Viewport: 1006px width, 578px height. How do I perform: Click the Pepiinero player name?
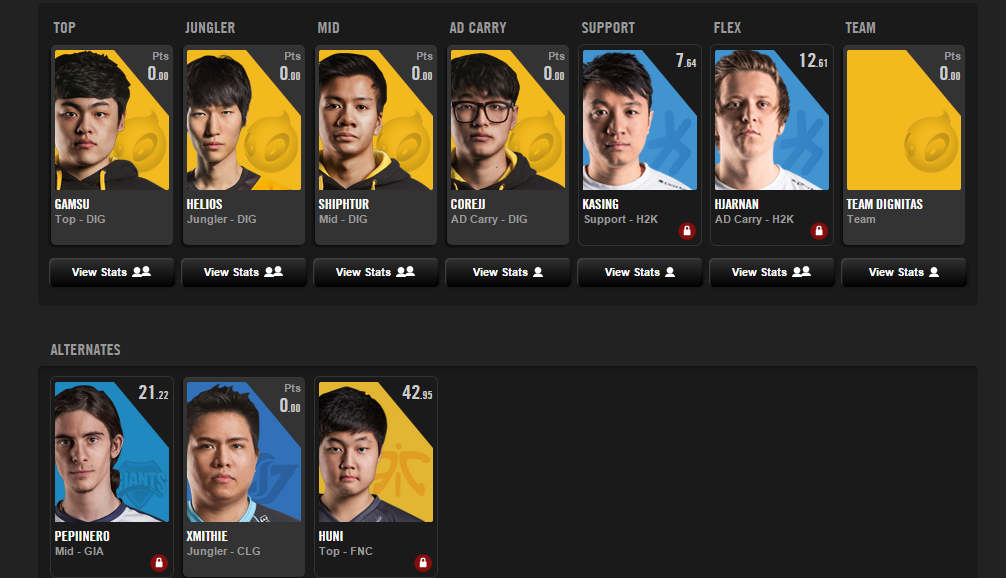(x=82, y=536)
